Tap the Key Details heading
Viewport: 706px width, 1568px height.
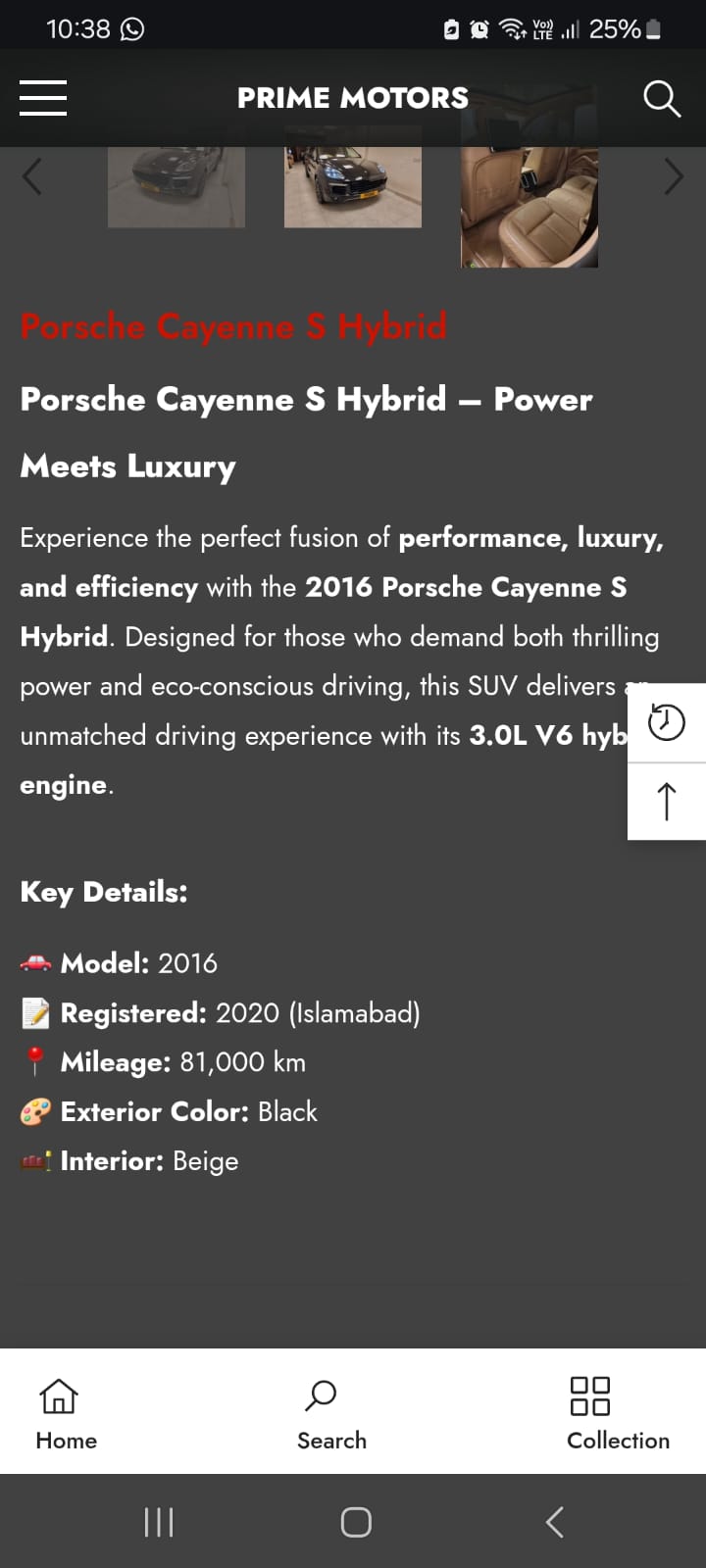tap(104, 892)
